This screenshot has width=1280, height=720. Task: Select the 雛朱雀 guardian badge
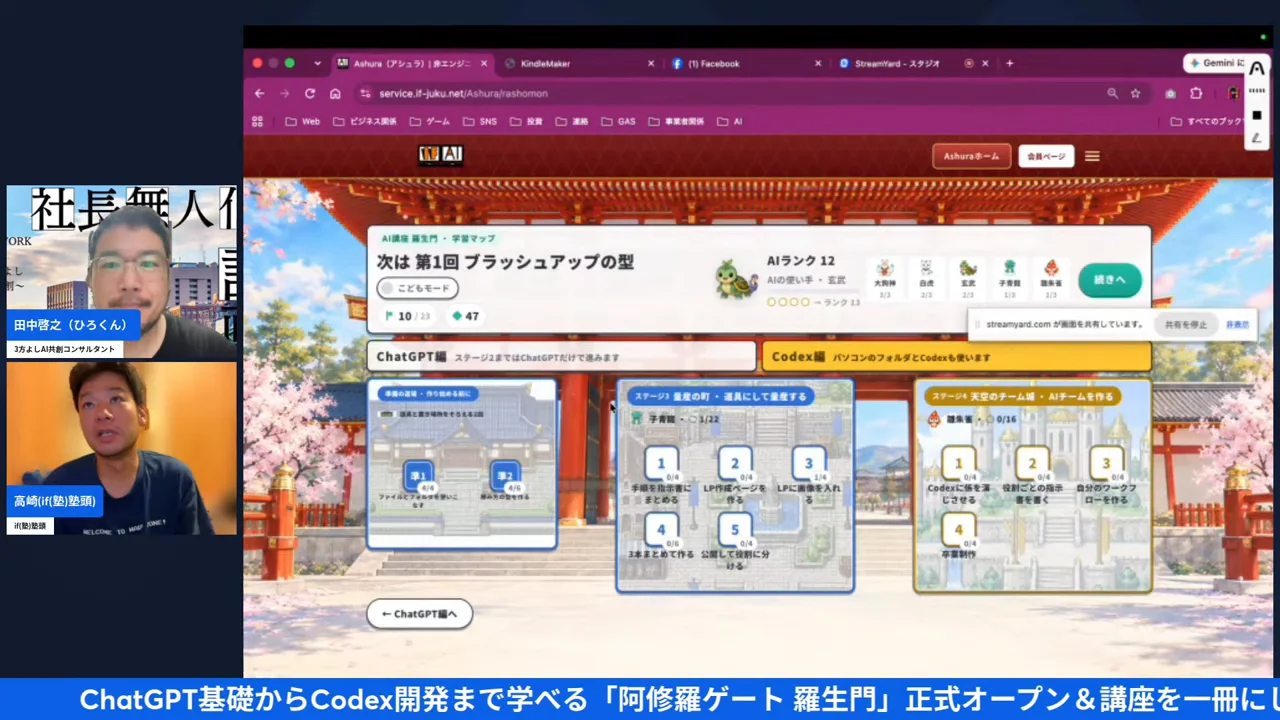pos(1051,279)
